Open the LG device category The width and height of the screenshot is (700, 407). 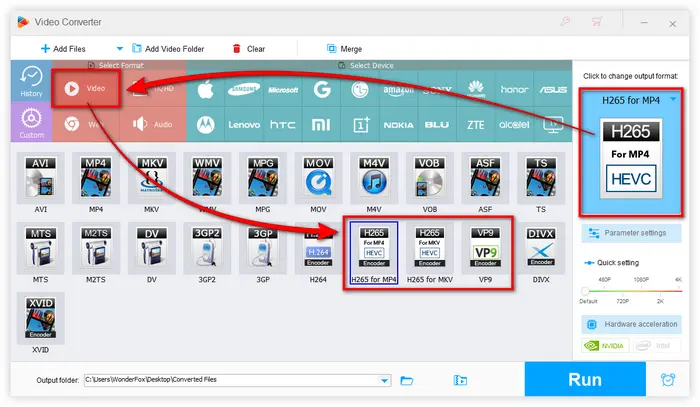click(360, 90)
